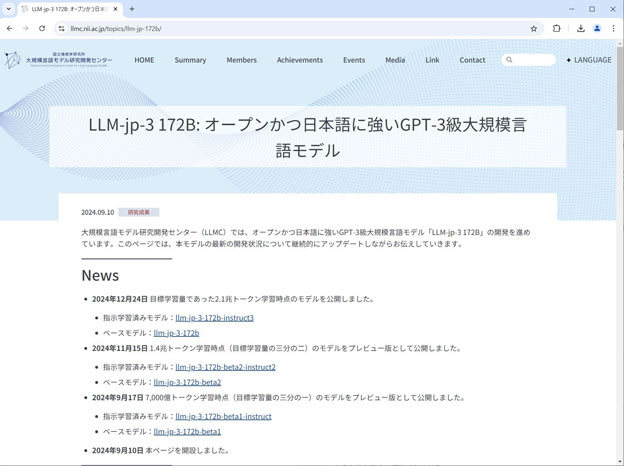The image size is (624, 466).
Task: Open the llm-jp-3-172b base model link
Action: point(176,333)
